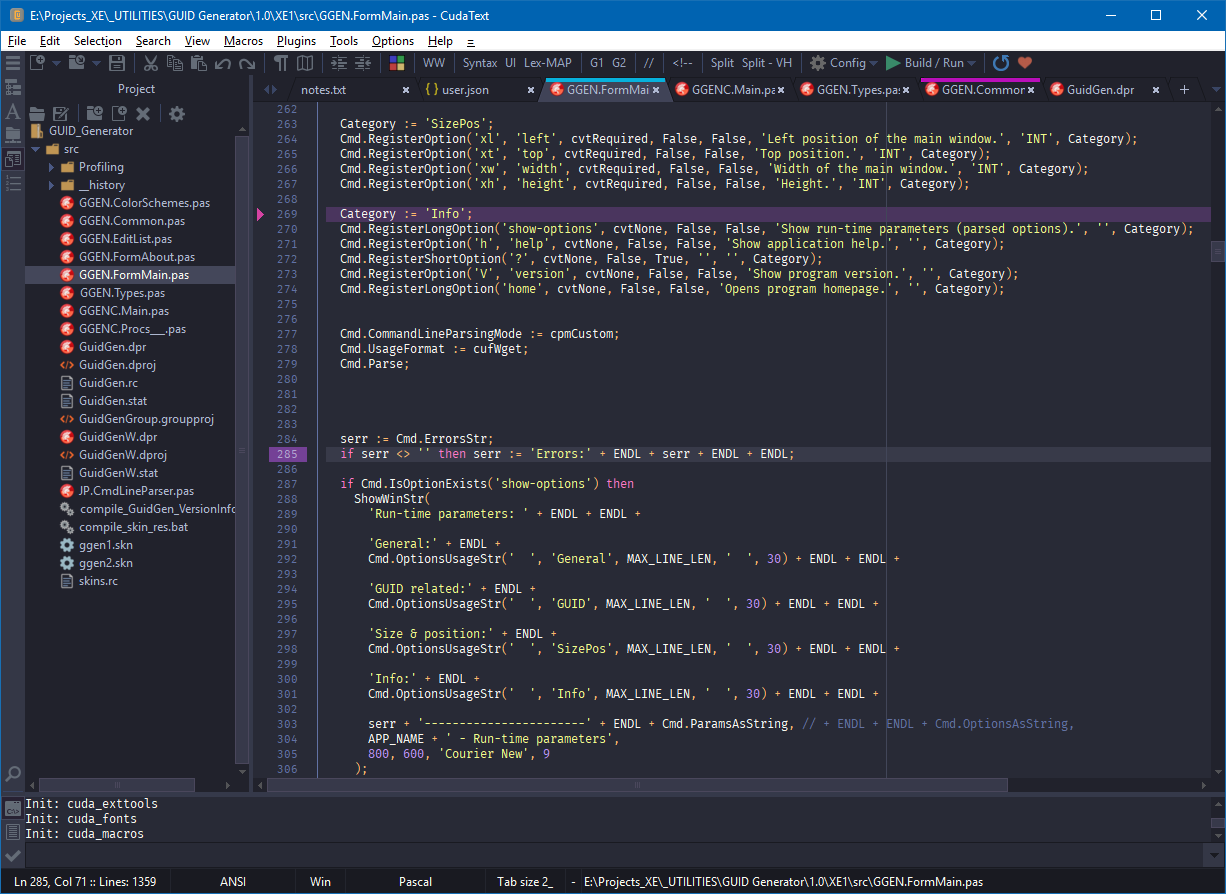
Task: Toggle unprinted characters pilcrow icon
Action: click(x=281, y=63)
